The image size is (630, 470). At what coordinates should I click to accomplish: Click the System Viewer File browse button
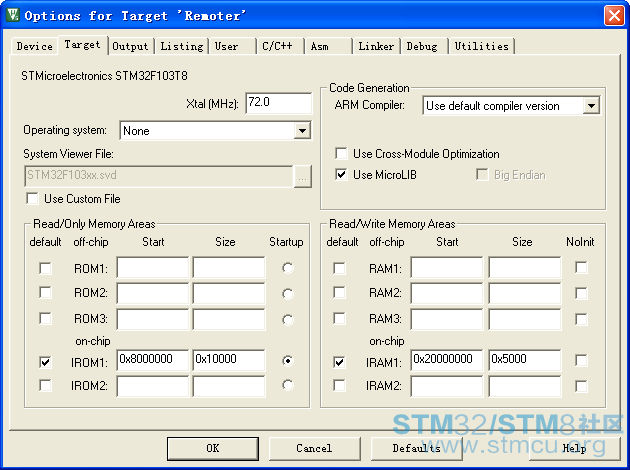(303, 176)
